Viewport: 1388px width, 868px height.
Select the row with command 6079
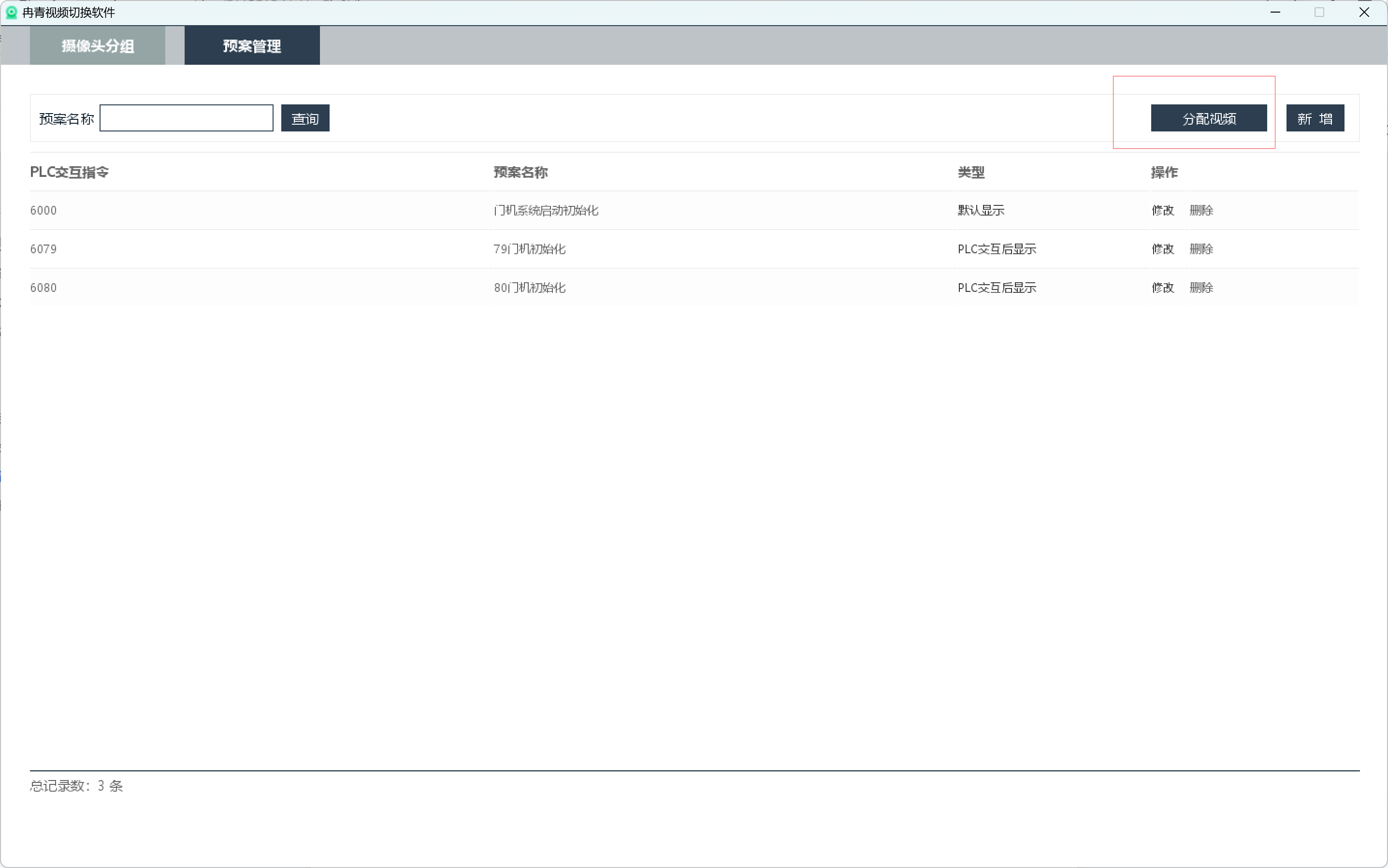click(x=43, y=248)
